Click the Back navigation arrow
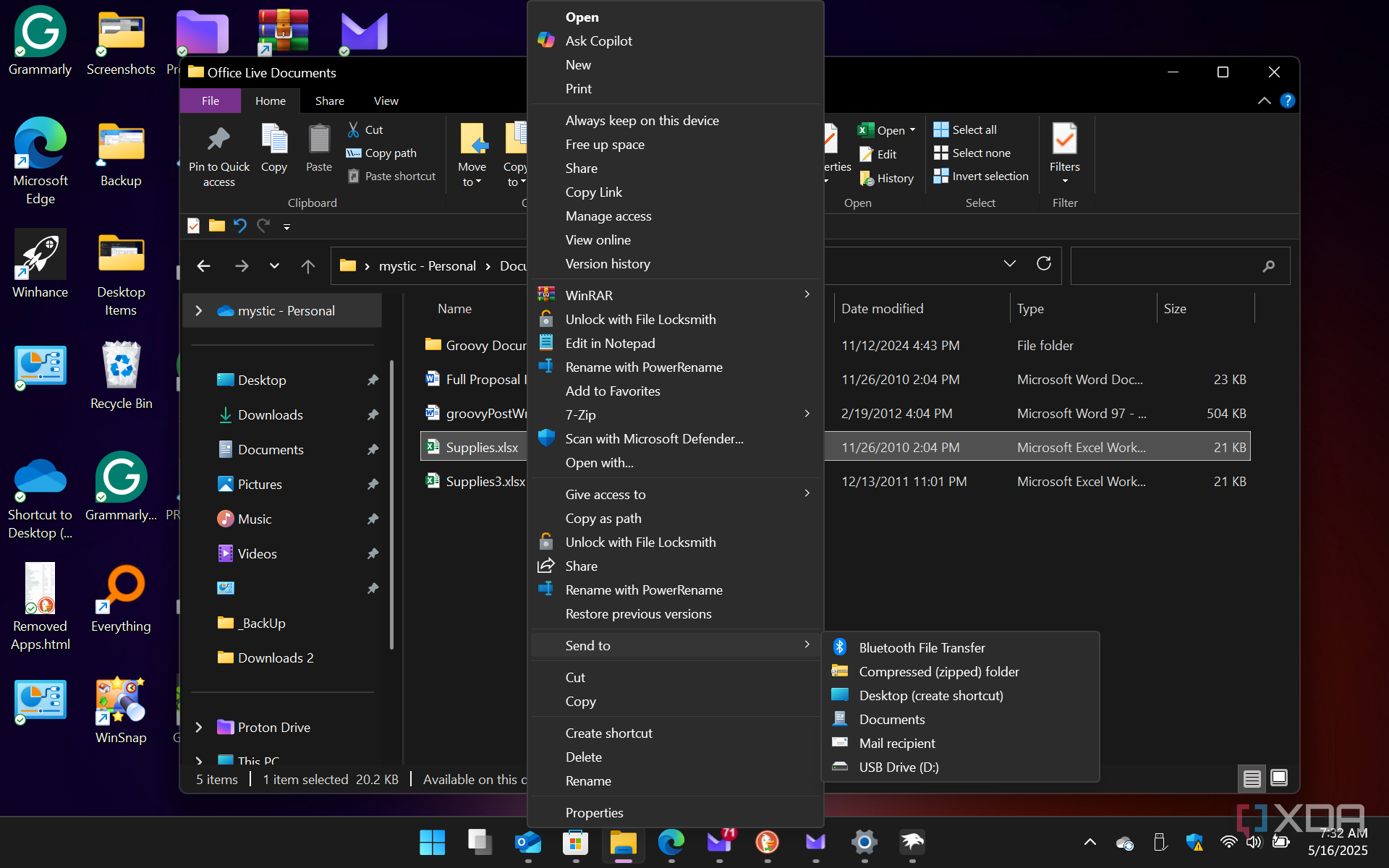 click(x=204, y=266)
